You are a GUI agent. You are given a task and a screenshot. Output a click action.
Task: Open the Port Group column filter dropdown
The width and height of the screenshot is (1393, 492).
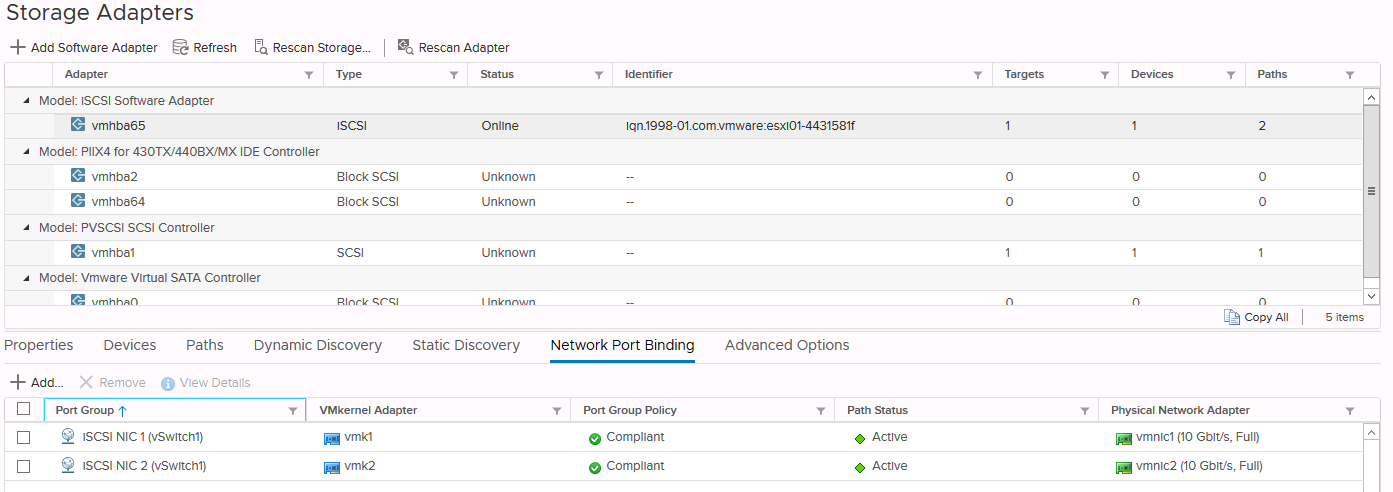coord(293,411)
